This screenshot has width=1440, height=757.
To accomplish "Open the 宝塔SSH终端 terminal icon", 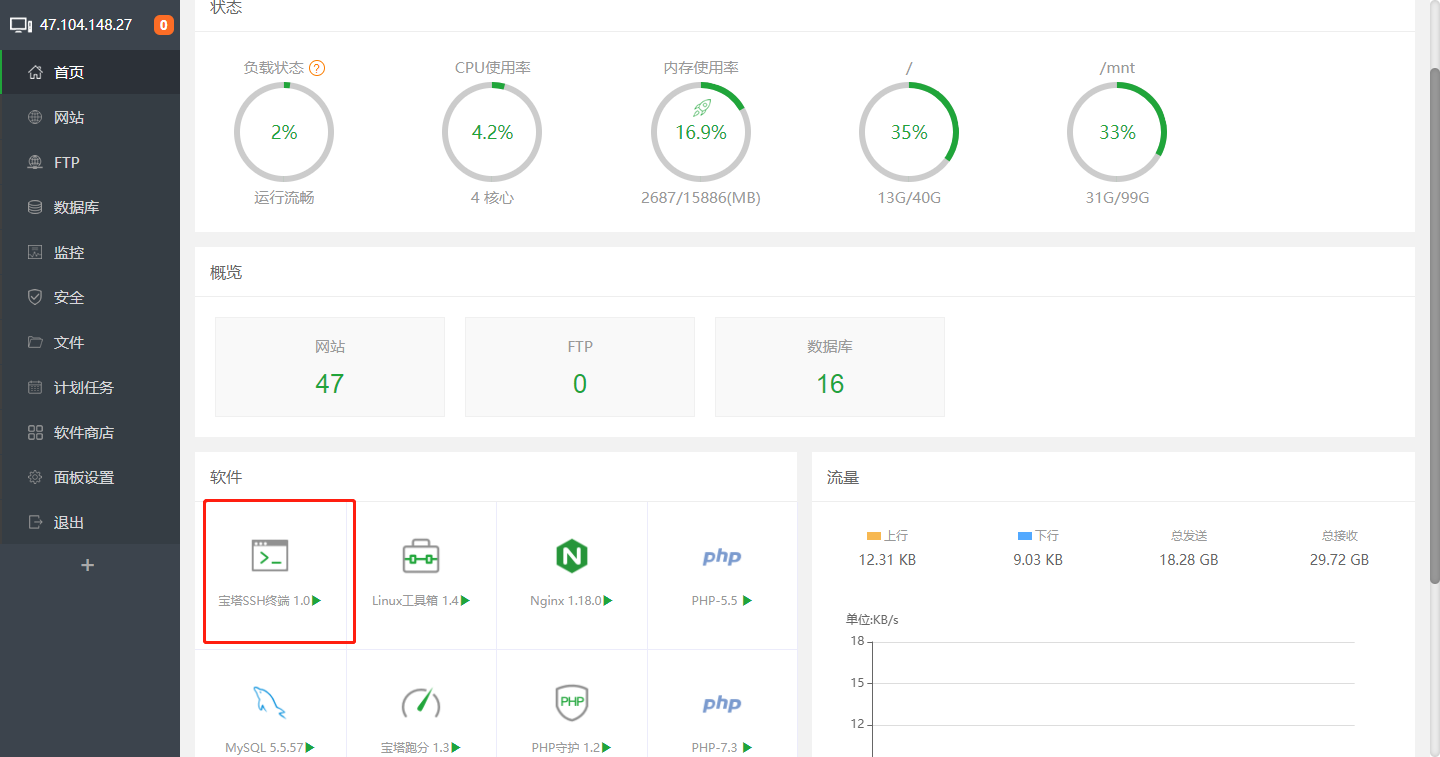I will point(270,556).
